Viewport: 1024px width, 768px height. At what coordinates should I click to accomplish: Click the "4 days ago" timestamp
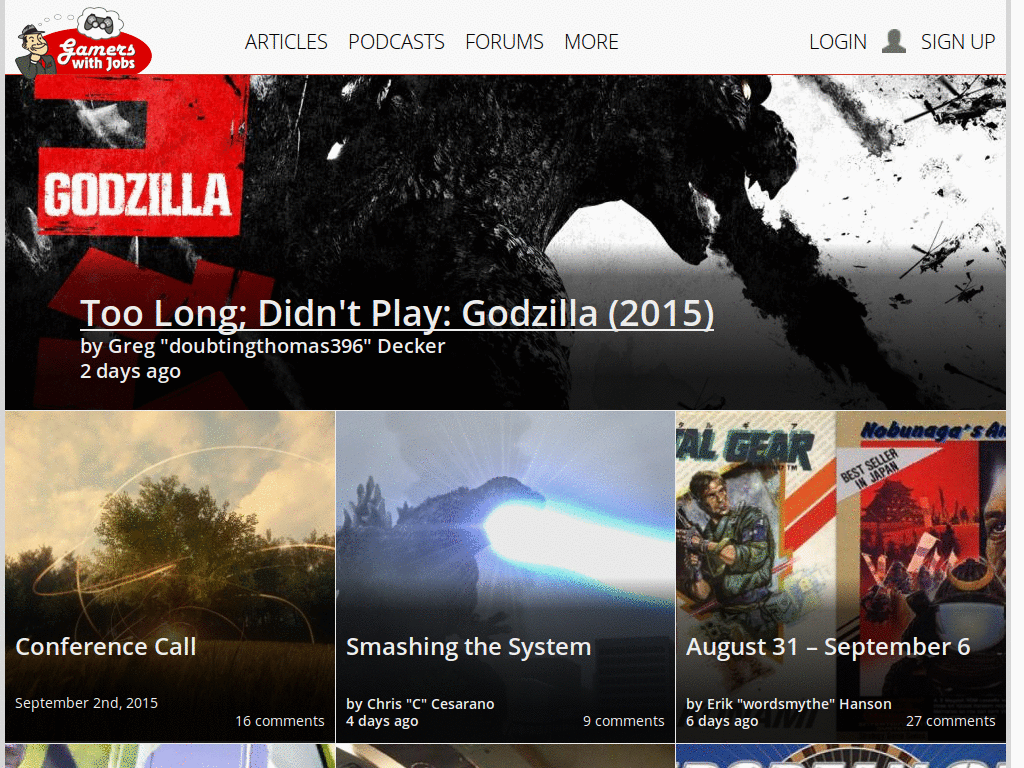point(382,721)
